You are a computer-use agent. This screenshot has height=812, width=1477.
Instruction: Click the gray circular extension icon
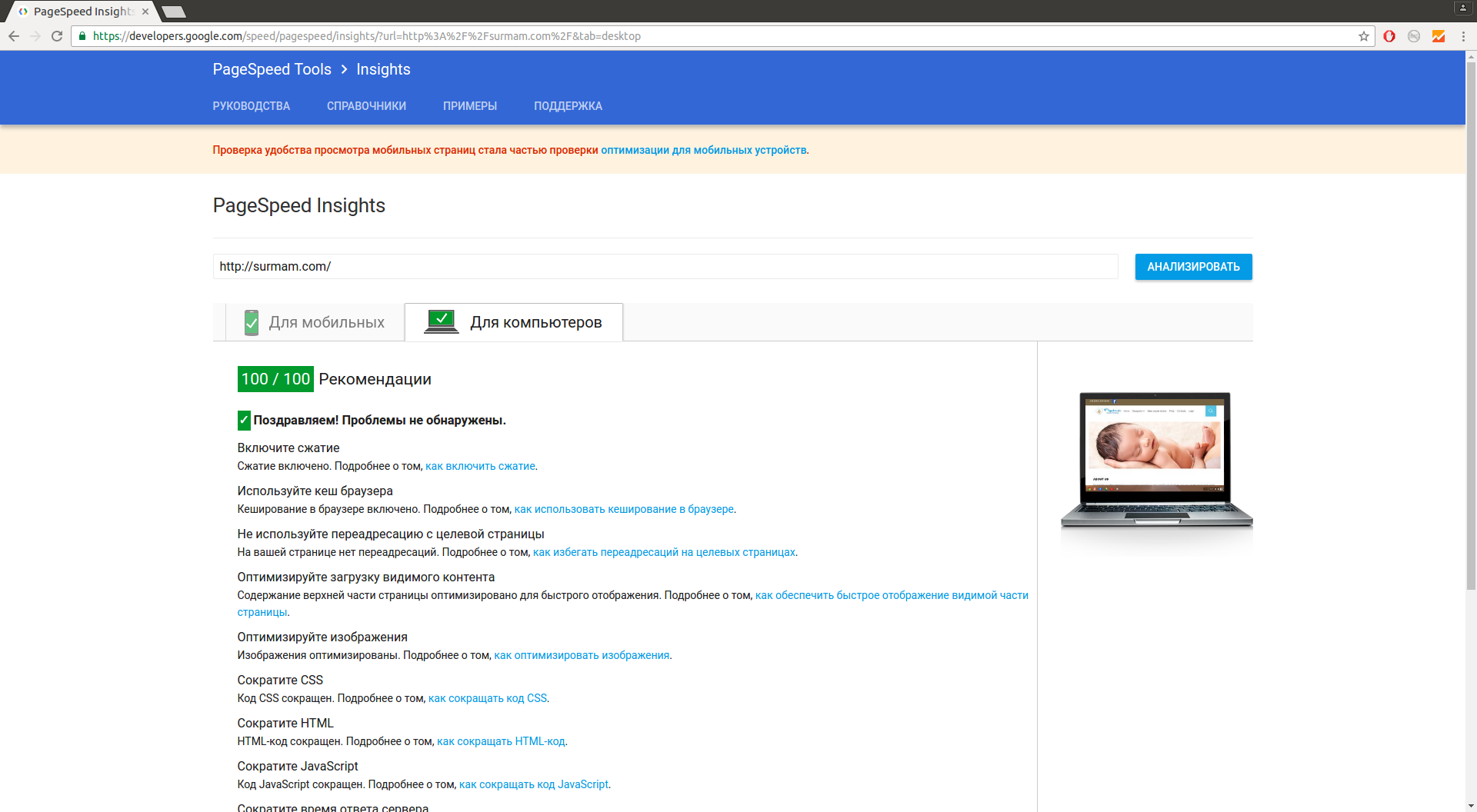(x=1414, y=36)
